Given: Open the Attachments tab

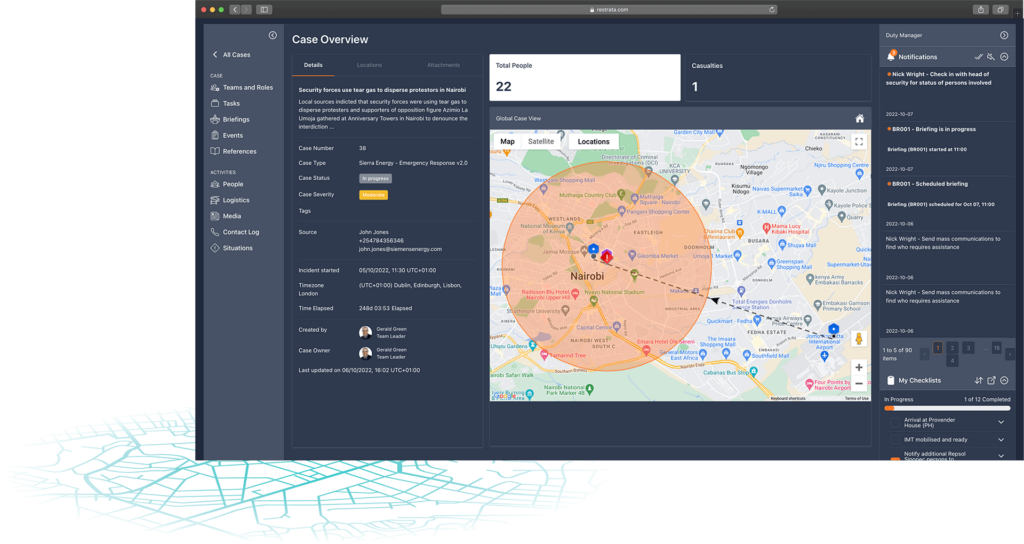Looking at the screenshot, I should (x=444, y=65).
